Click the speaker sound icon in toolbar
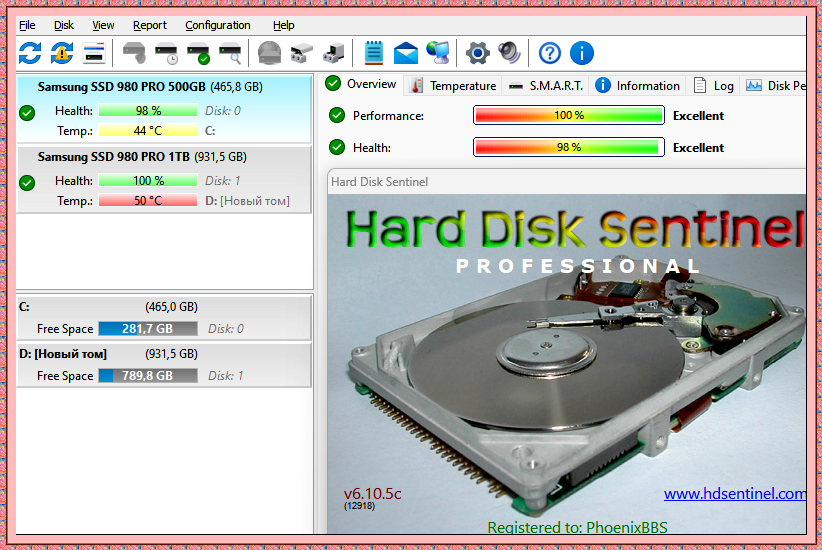822x550 pixels. coord(509,52)
